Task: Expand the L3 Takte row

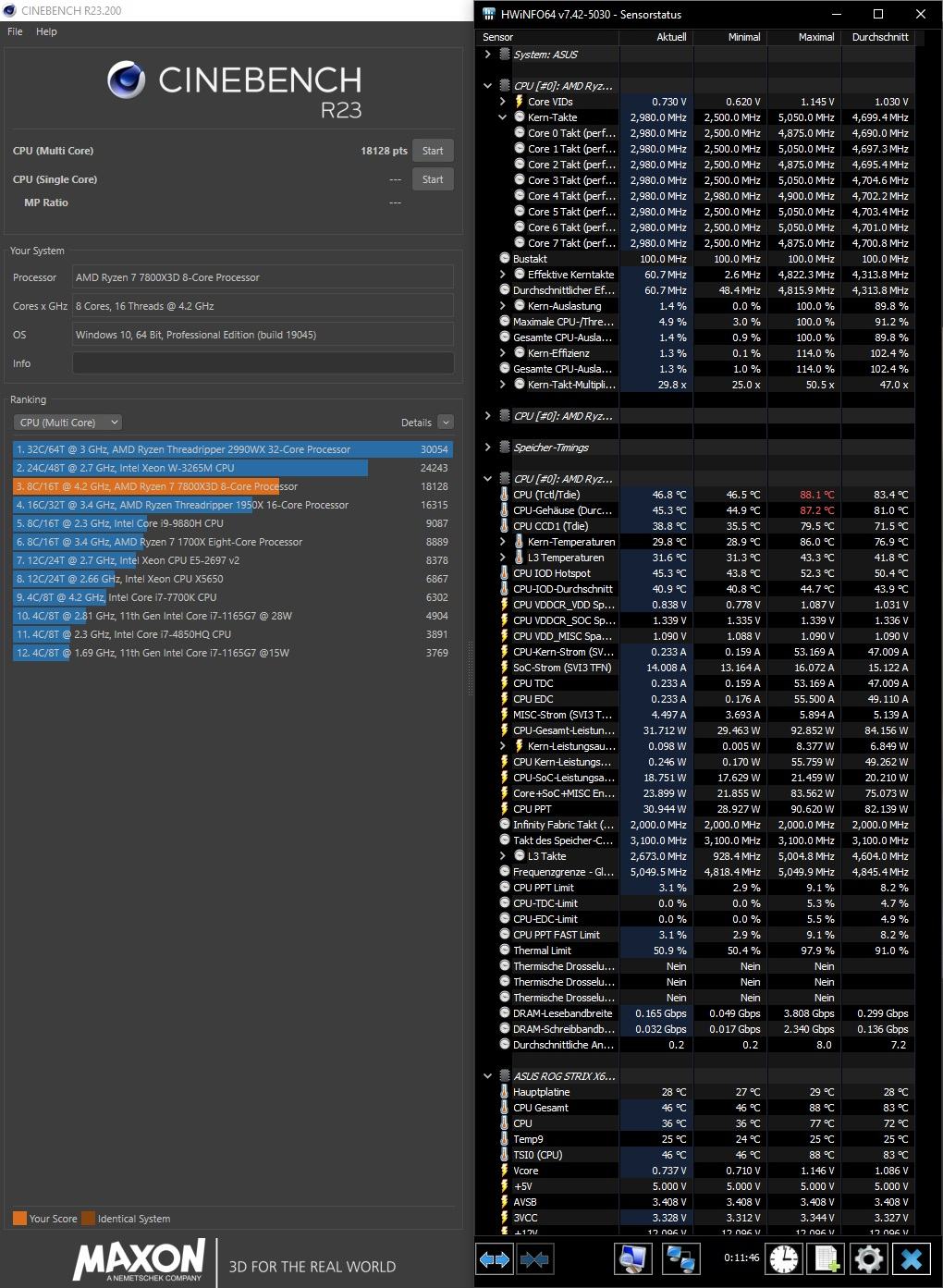Action: click(x=502, y=856)
